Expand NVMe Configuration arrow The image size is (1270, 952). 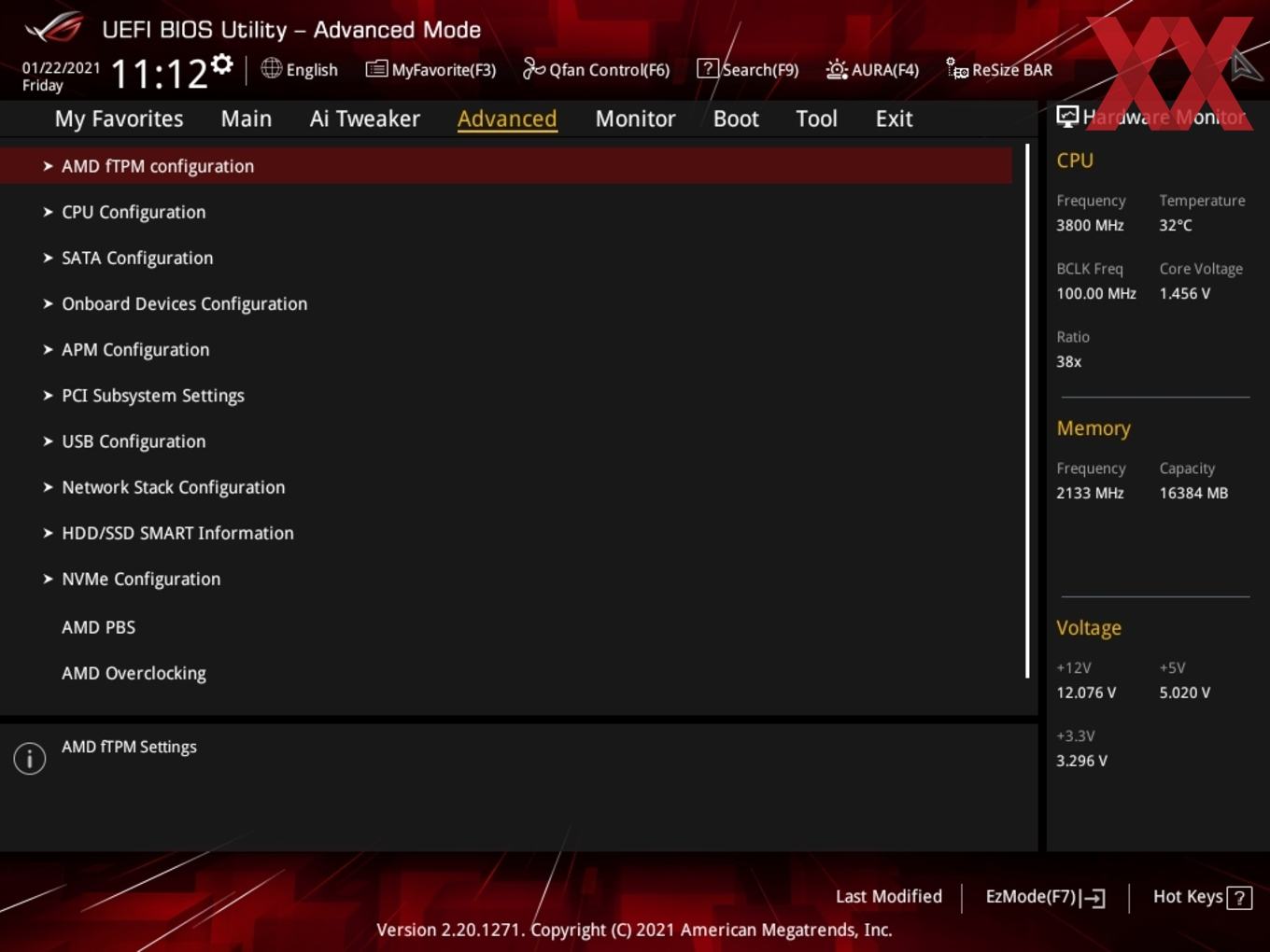pos(48,578)
